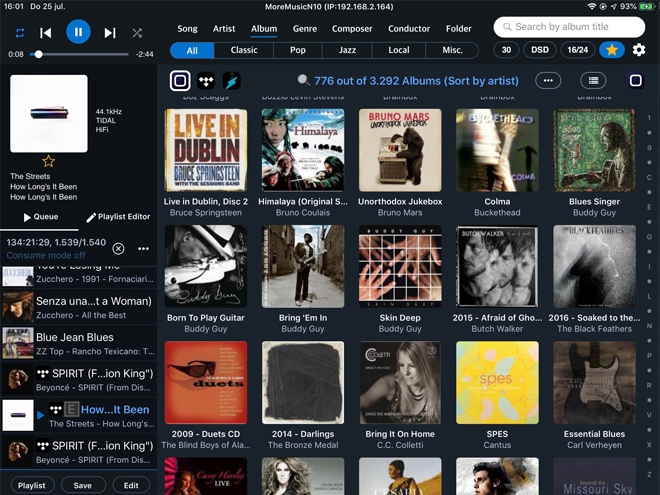Select Senza una...t a Woman) queue item
This screenshot has width=660, height=495.
(78, 307)
